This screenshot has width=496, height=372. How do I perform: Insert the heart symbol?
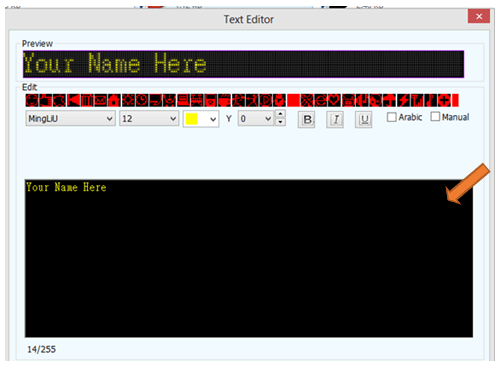(x=334, y=100)
